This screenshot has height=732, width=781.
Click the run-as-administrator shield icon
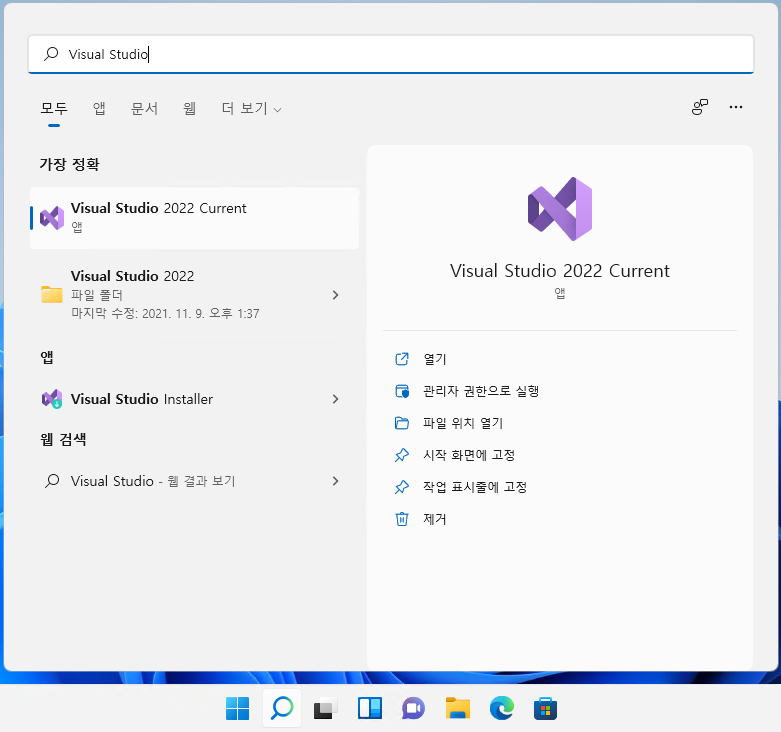(402, 391)
